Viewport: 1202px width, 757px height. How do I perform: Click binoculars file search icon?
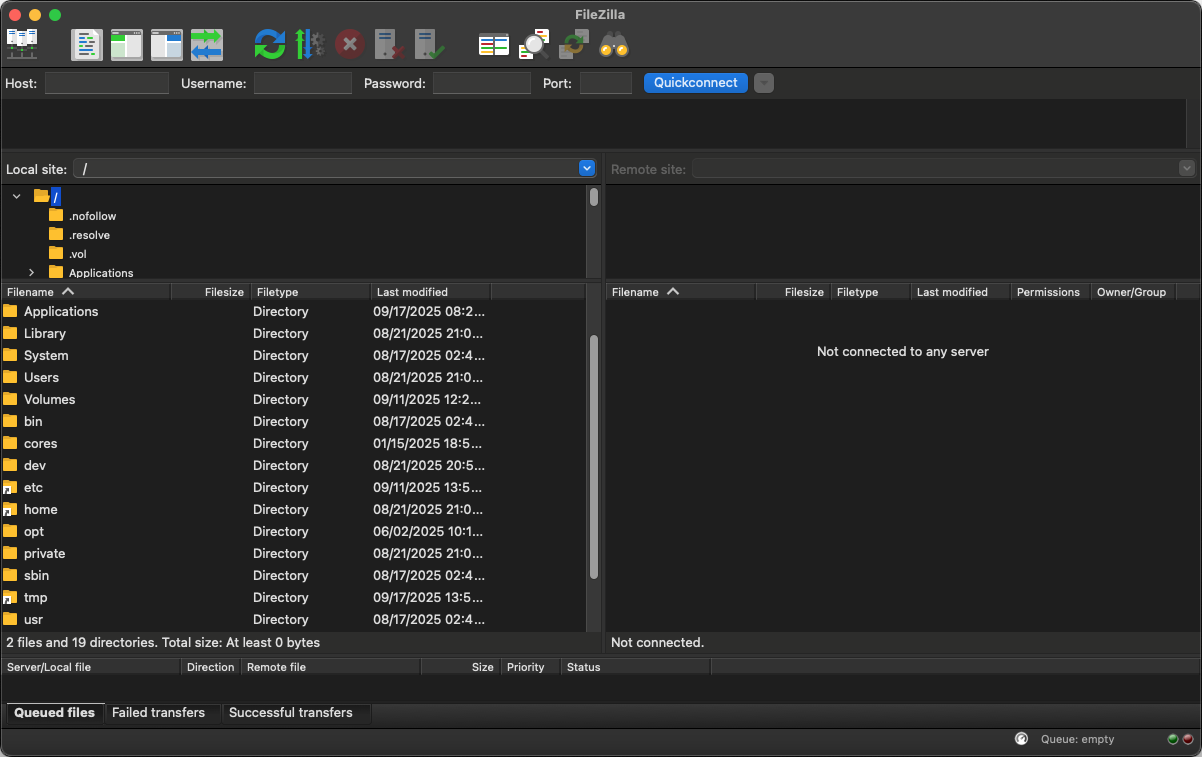(613, 44)
